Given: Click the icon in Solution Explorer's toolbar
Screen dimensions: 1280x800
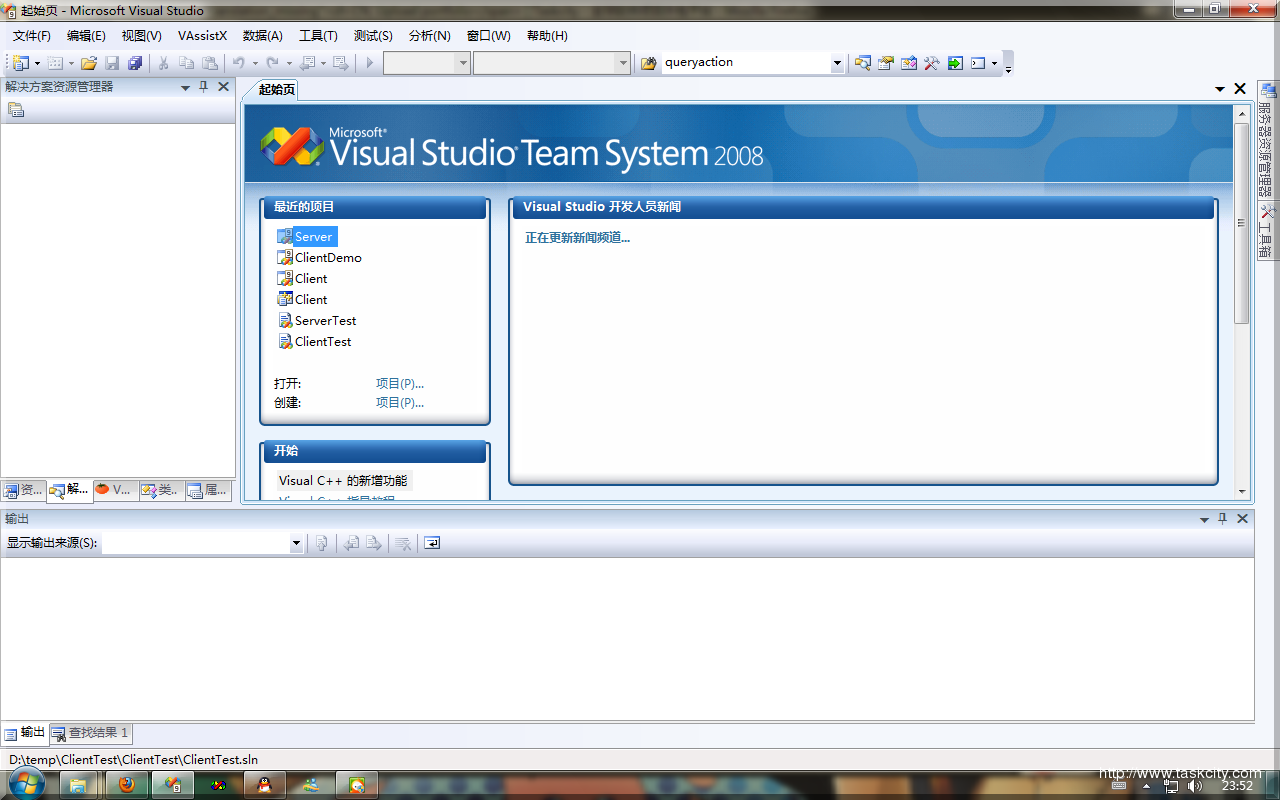Looking at the screenshot, I should (15, 110).
